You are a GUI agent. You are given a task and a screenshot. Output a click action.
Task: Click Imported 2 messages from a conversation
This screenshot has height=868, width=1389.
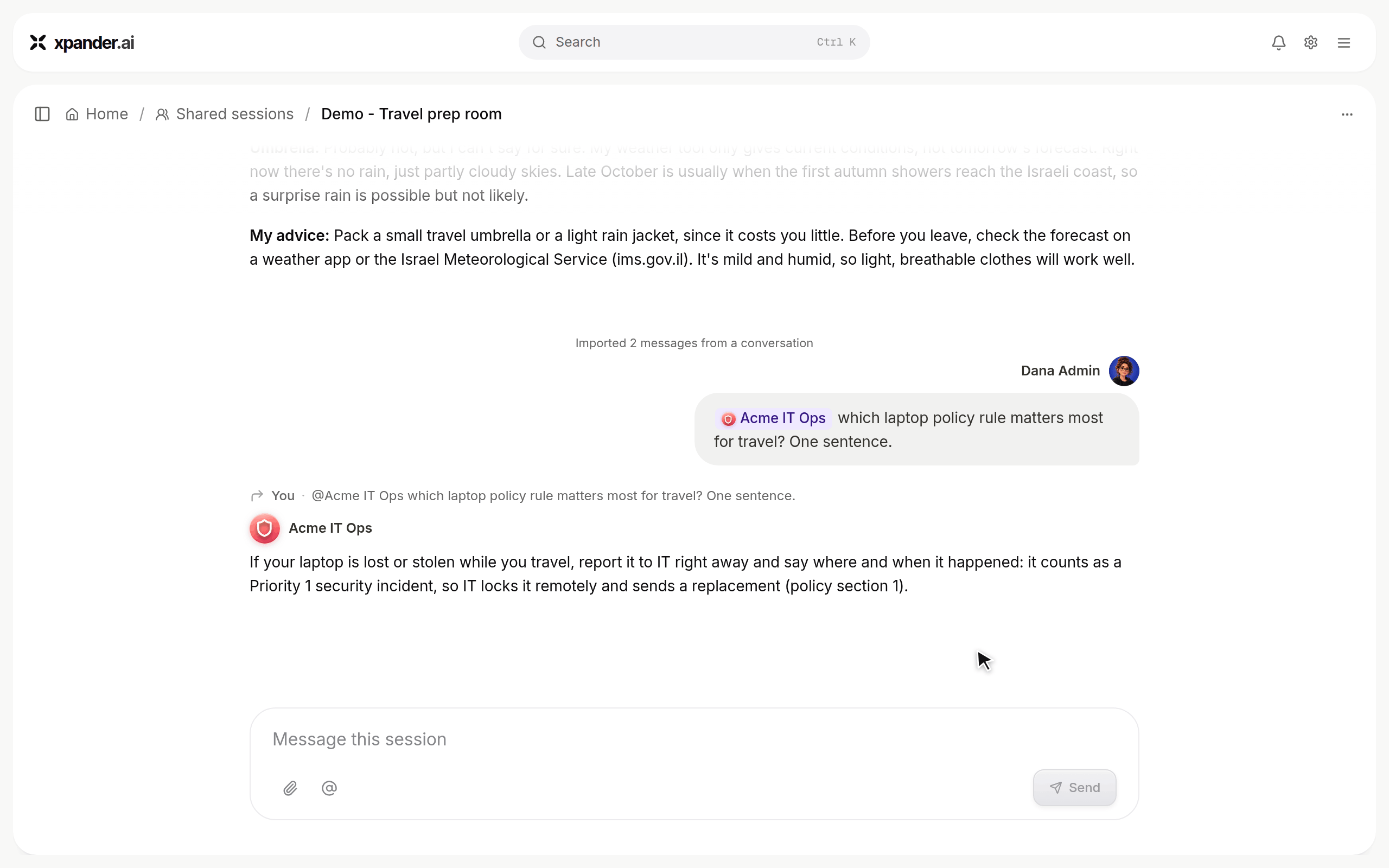click(694, 343)
